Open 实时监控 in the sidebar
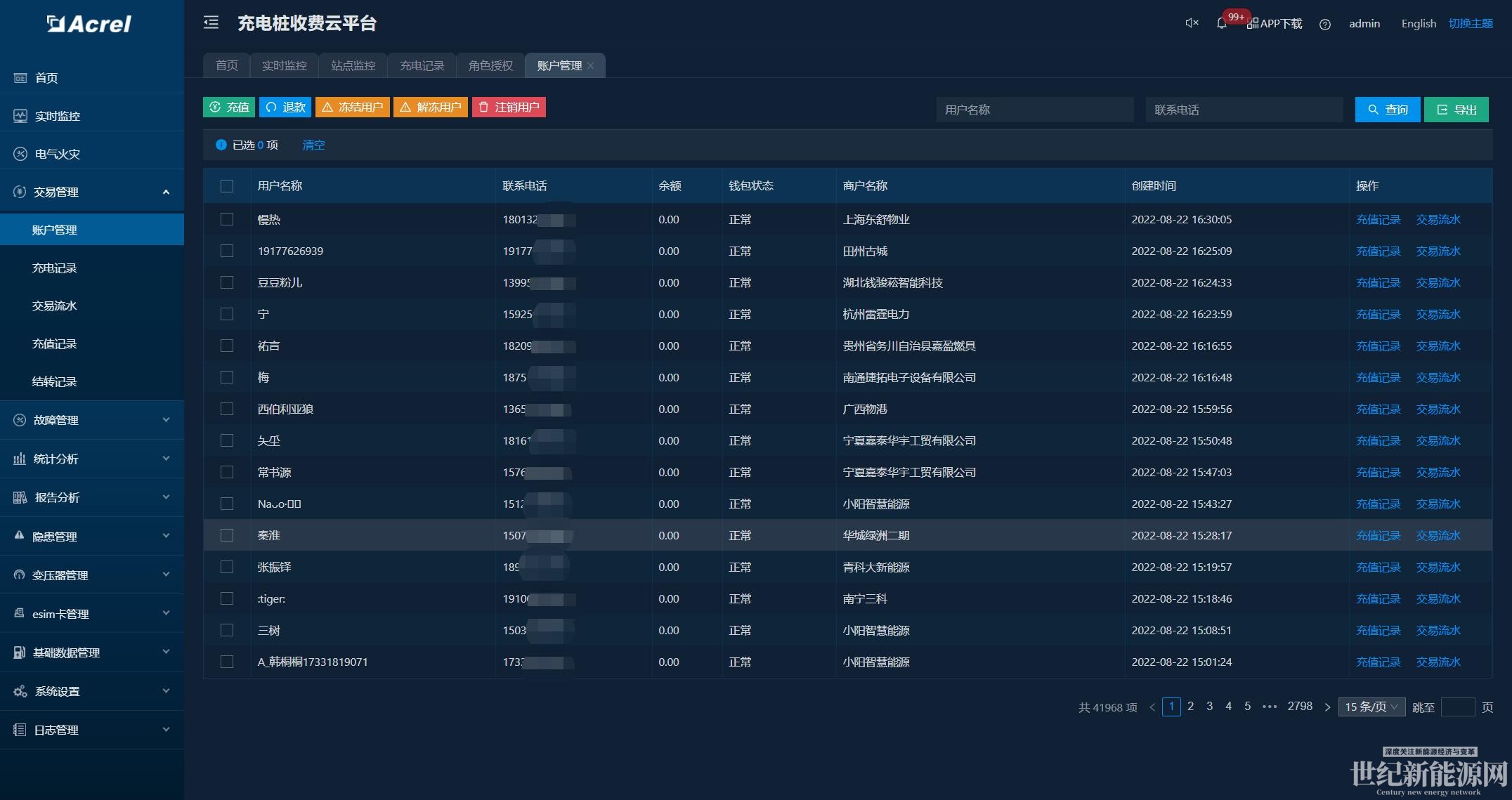 pyautogui.click(x=58, y=116)
